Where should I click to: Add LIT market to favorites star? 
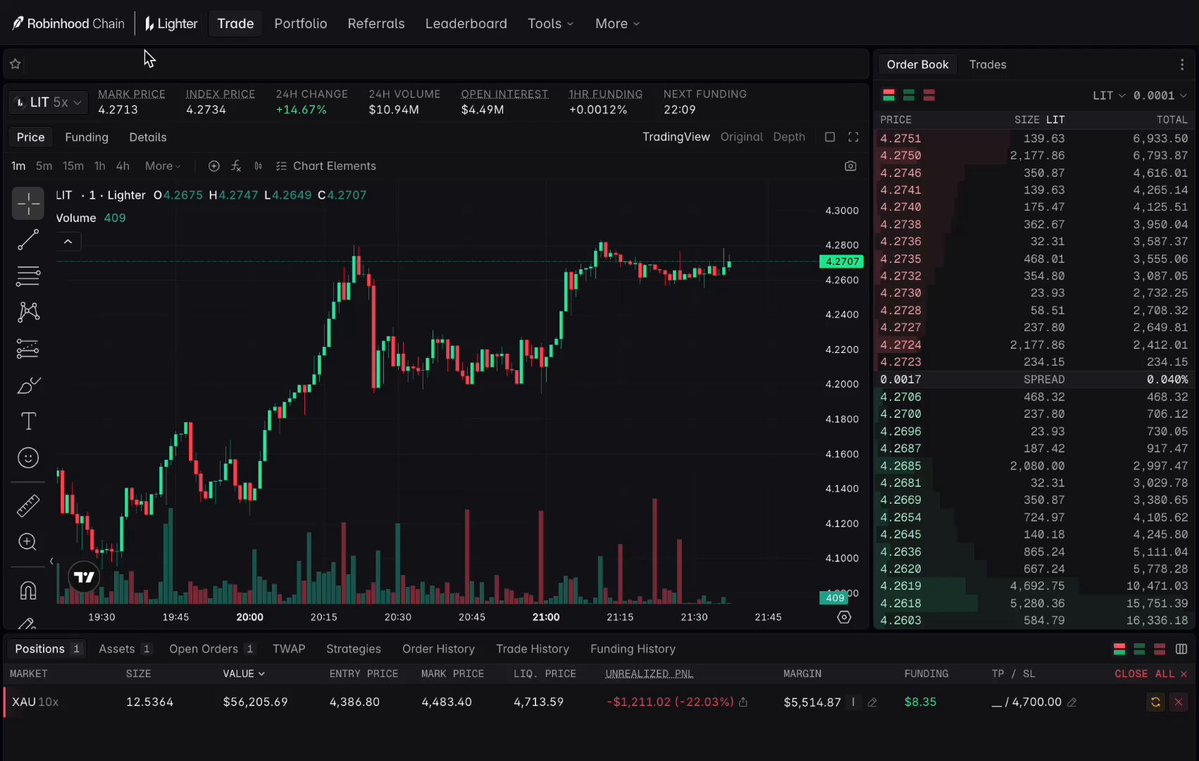coord(15,64)
